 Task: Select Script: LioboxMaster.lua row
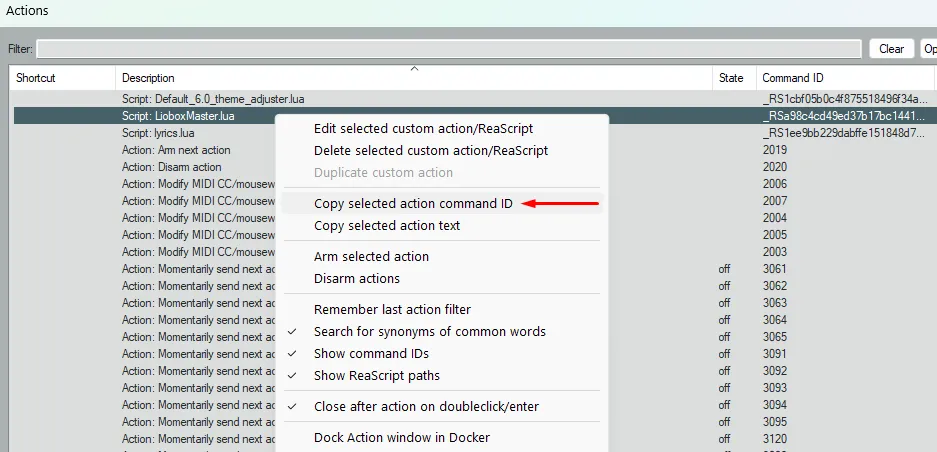(x=178, y=116)
